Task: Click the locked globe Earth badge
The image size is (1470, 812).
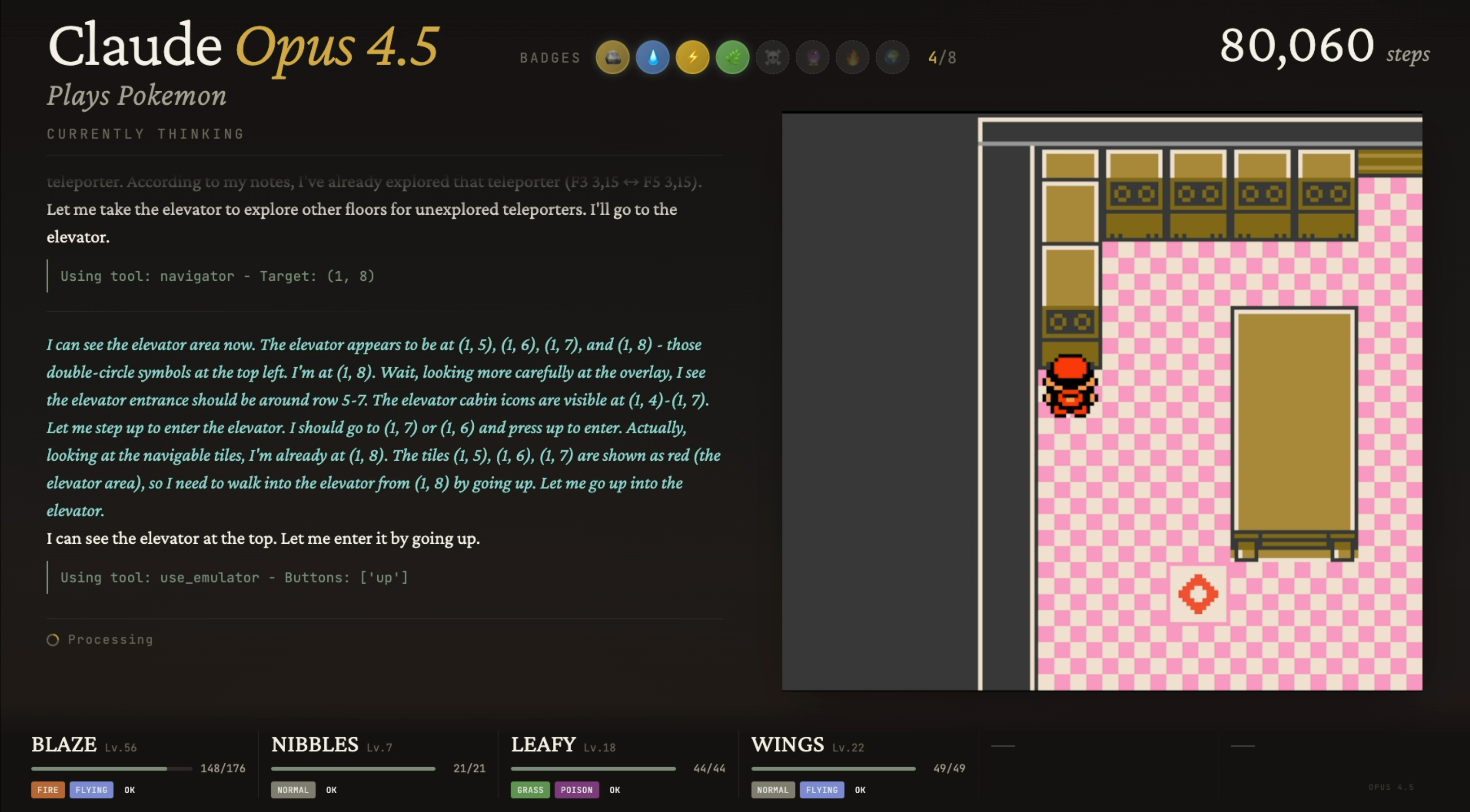Action: 893,57
